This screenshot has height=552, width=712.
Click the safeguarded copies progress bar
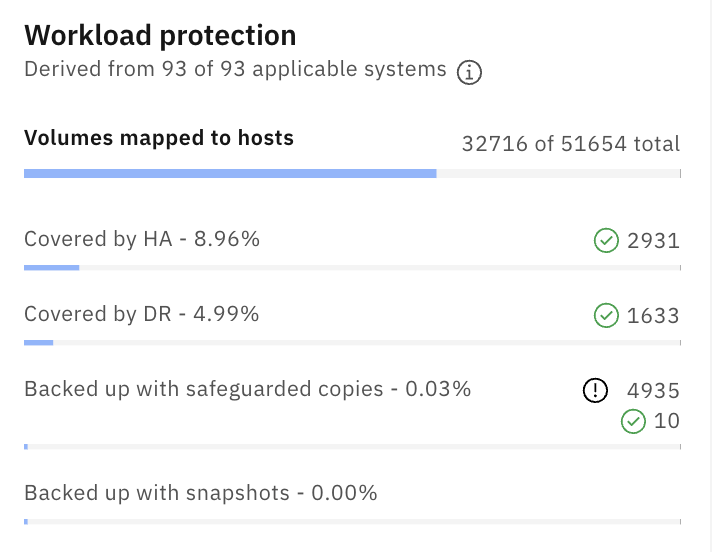[352, 447]
